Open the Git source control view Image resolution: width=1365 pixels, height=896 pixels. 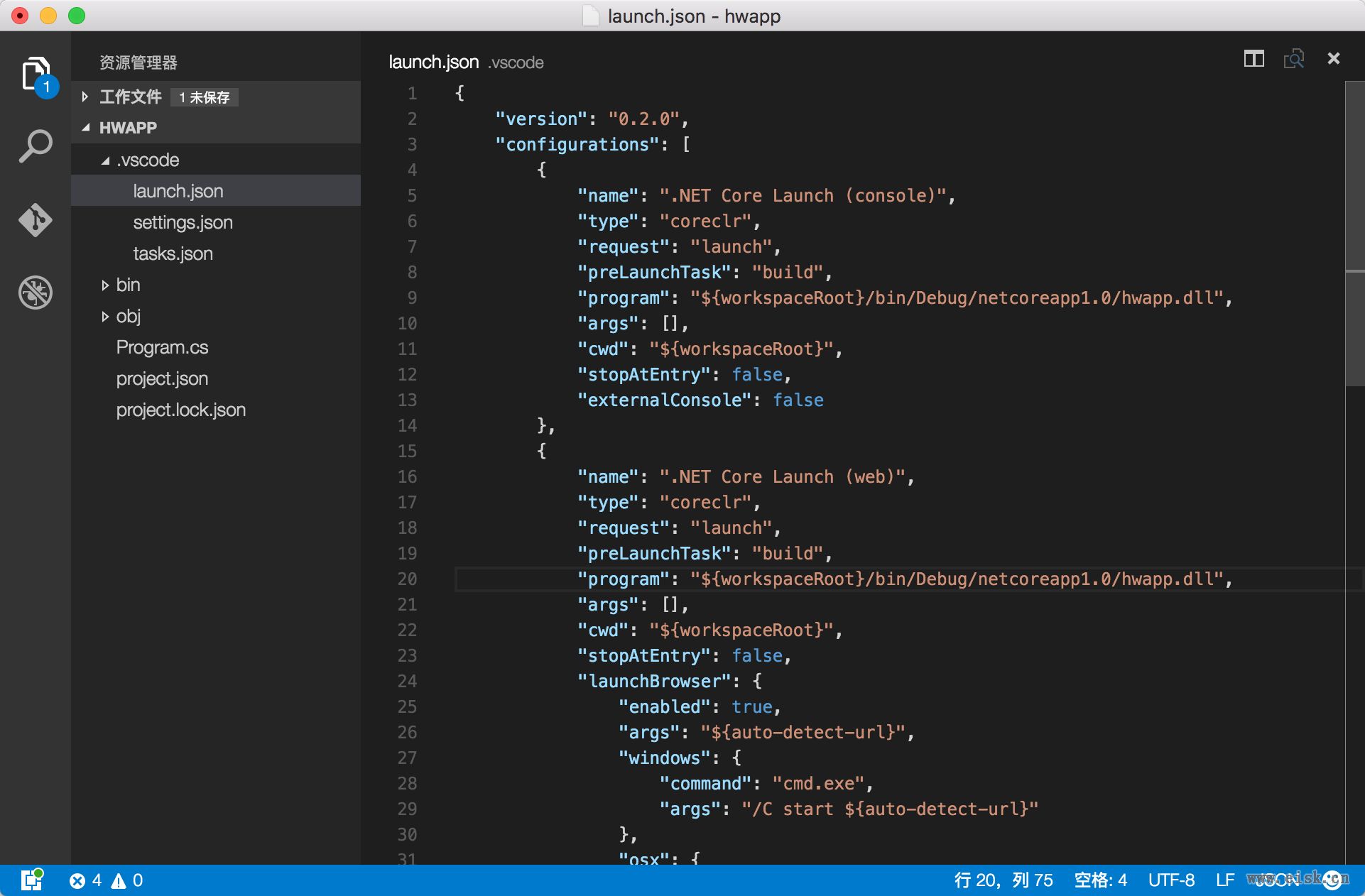[36, 219]
